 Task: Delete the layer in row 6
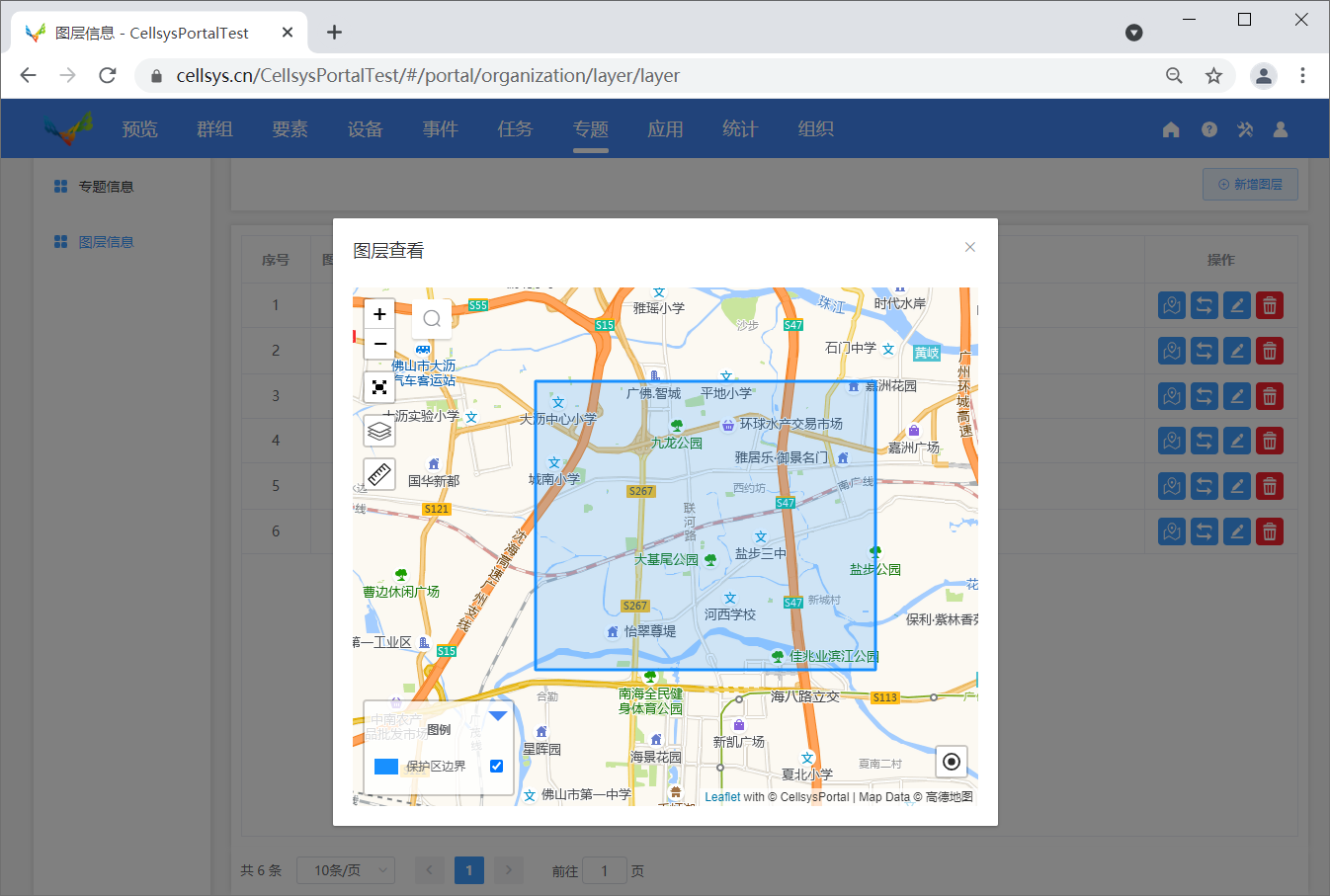[x=1270, y=531]
